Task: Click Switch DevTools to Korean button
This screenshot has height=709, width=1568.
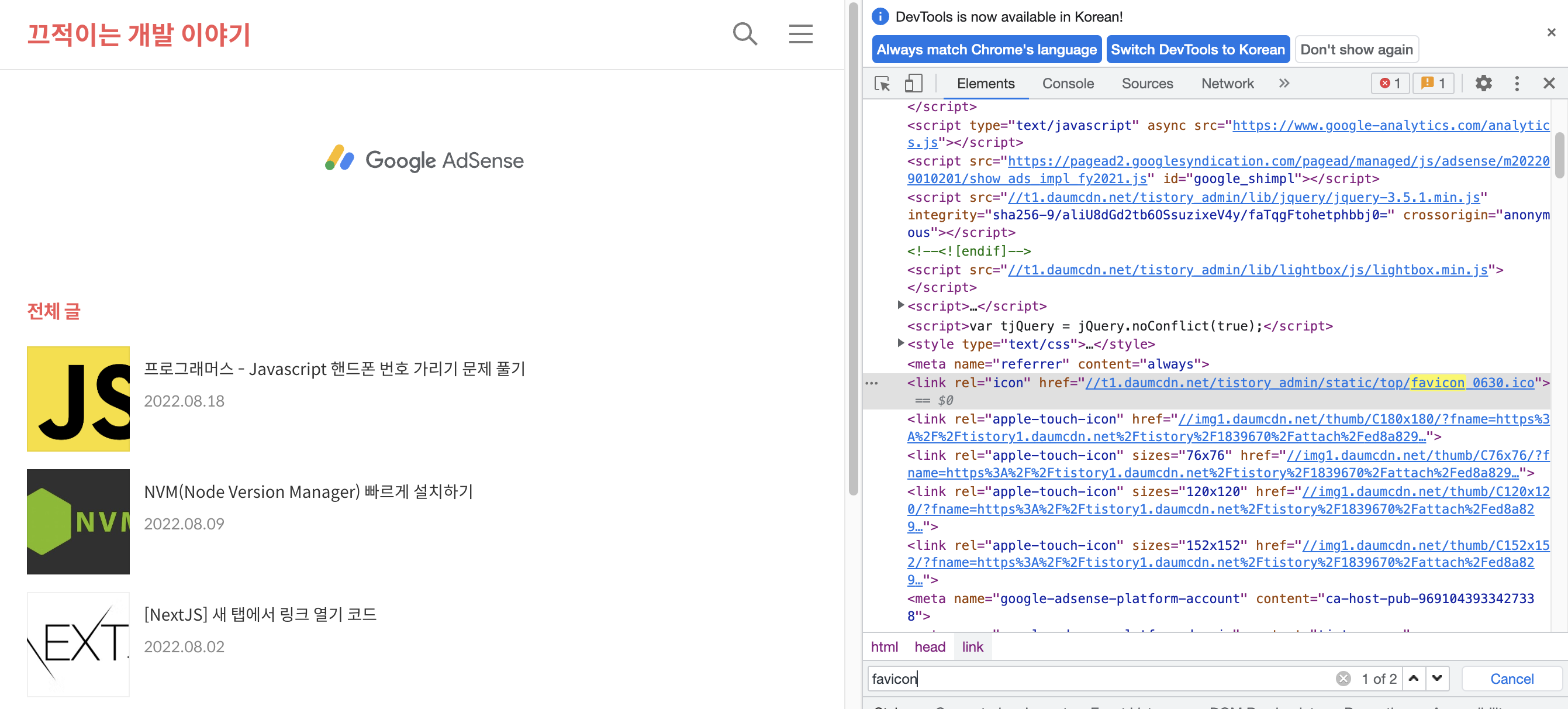Action: 1197,49
